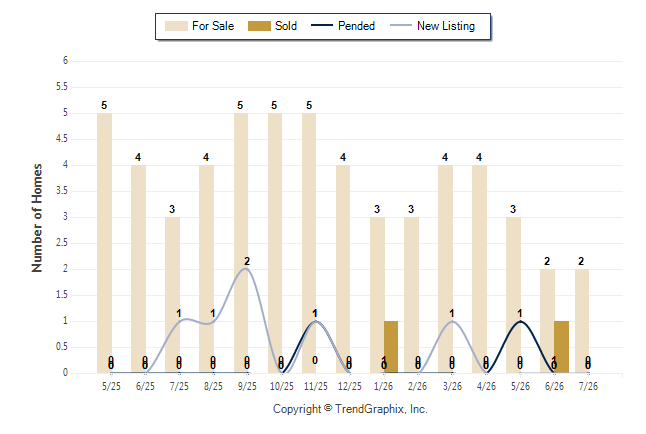This screenshot has width=646, height=434.
Task: Click the New Listing peak labeled 2
Action: pos(246,269)
